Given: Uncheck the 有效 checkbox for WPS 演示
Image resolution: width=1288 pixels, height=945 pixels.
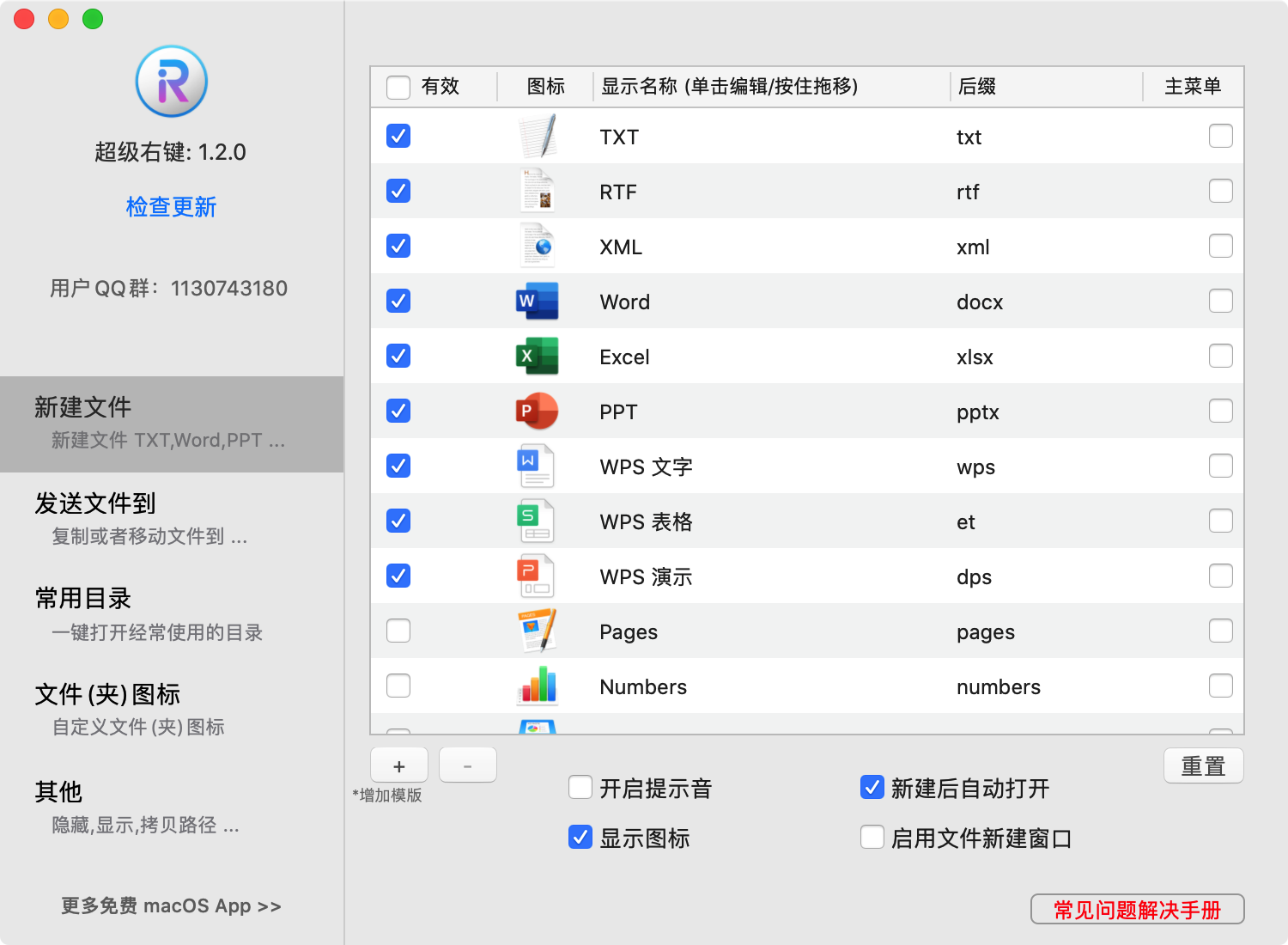Looking at the screenshot, I should (x=398, y=576).
